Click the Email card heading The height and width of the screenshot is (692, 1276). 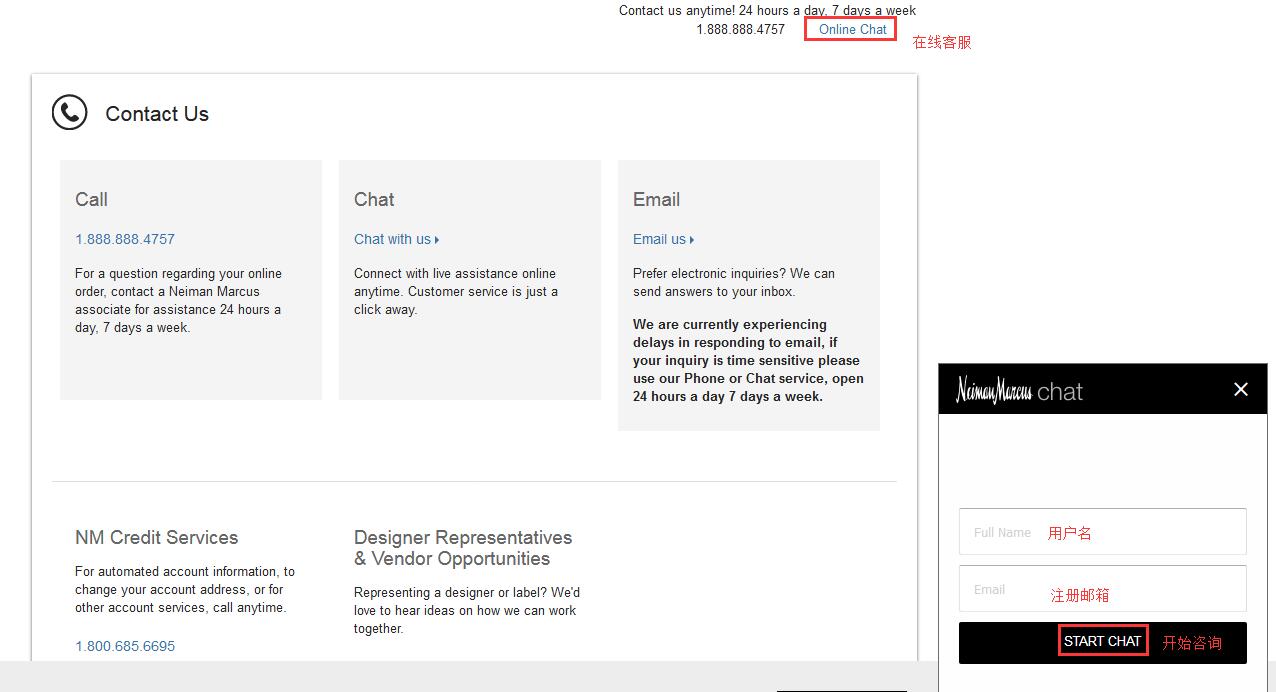(x=656, y=199)
